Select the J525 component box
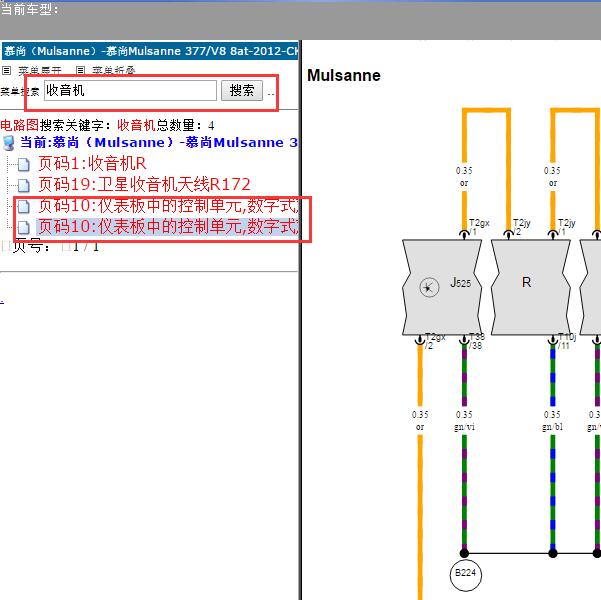This screenshot has height=600, width=601. [x=442, y=288]
